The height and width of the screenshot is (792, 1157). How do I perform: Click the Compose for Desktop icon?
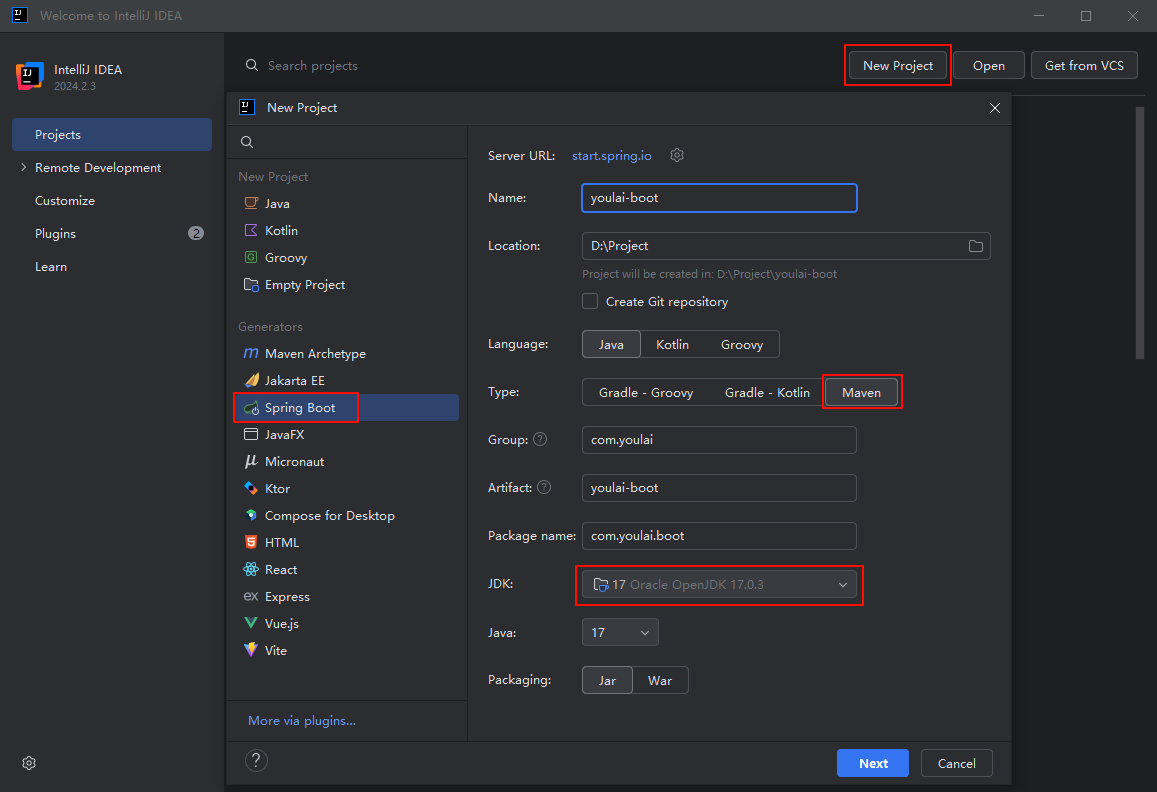point(251,515)
